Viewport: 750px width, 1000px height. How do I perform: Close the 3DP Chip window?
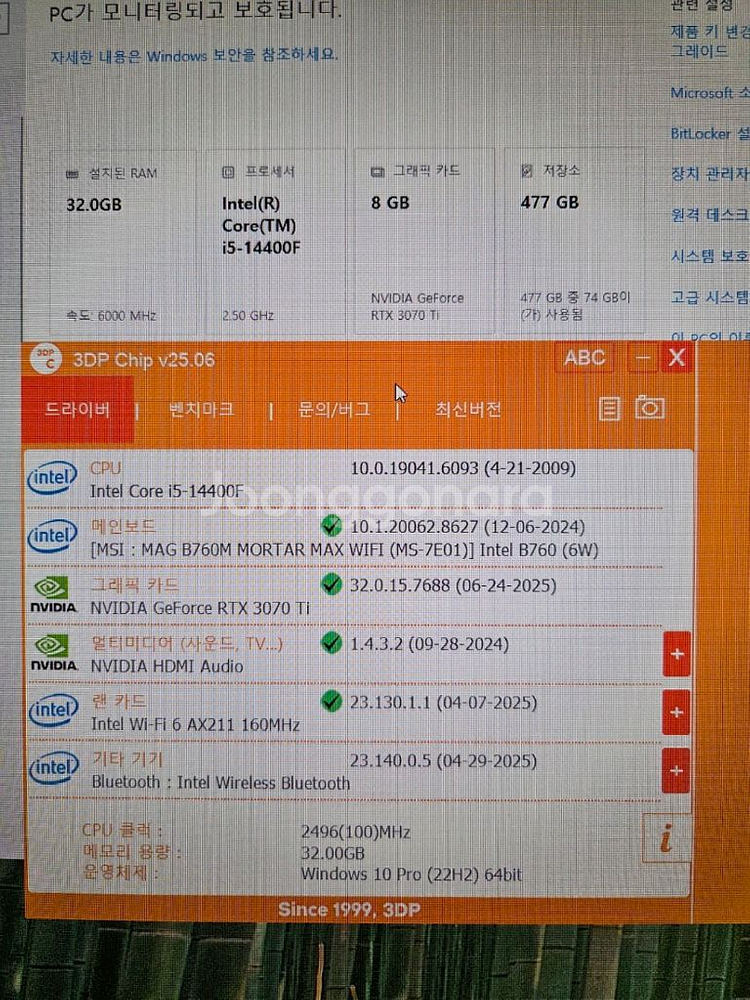pos(676,358)
